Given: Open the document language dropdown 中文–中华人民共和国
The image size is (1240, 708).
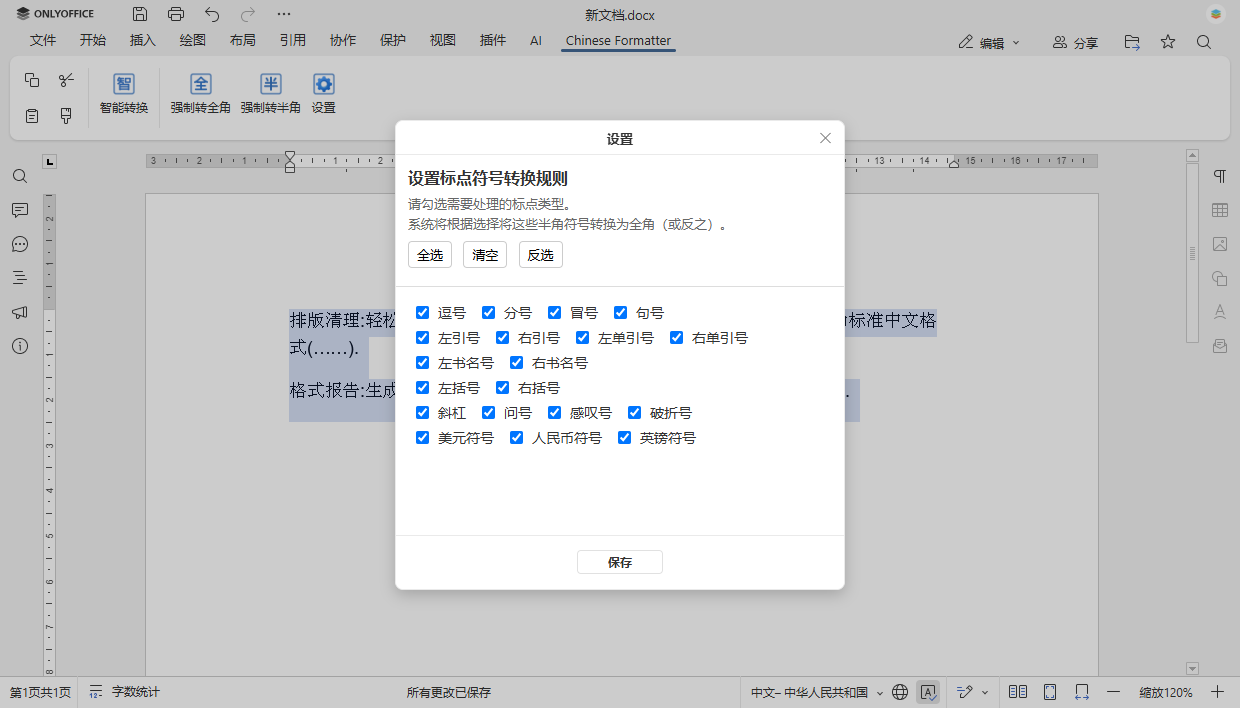Looking at the screenshot, I should tap(817, 692).
